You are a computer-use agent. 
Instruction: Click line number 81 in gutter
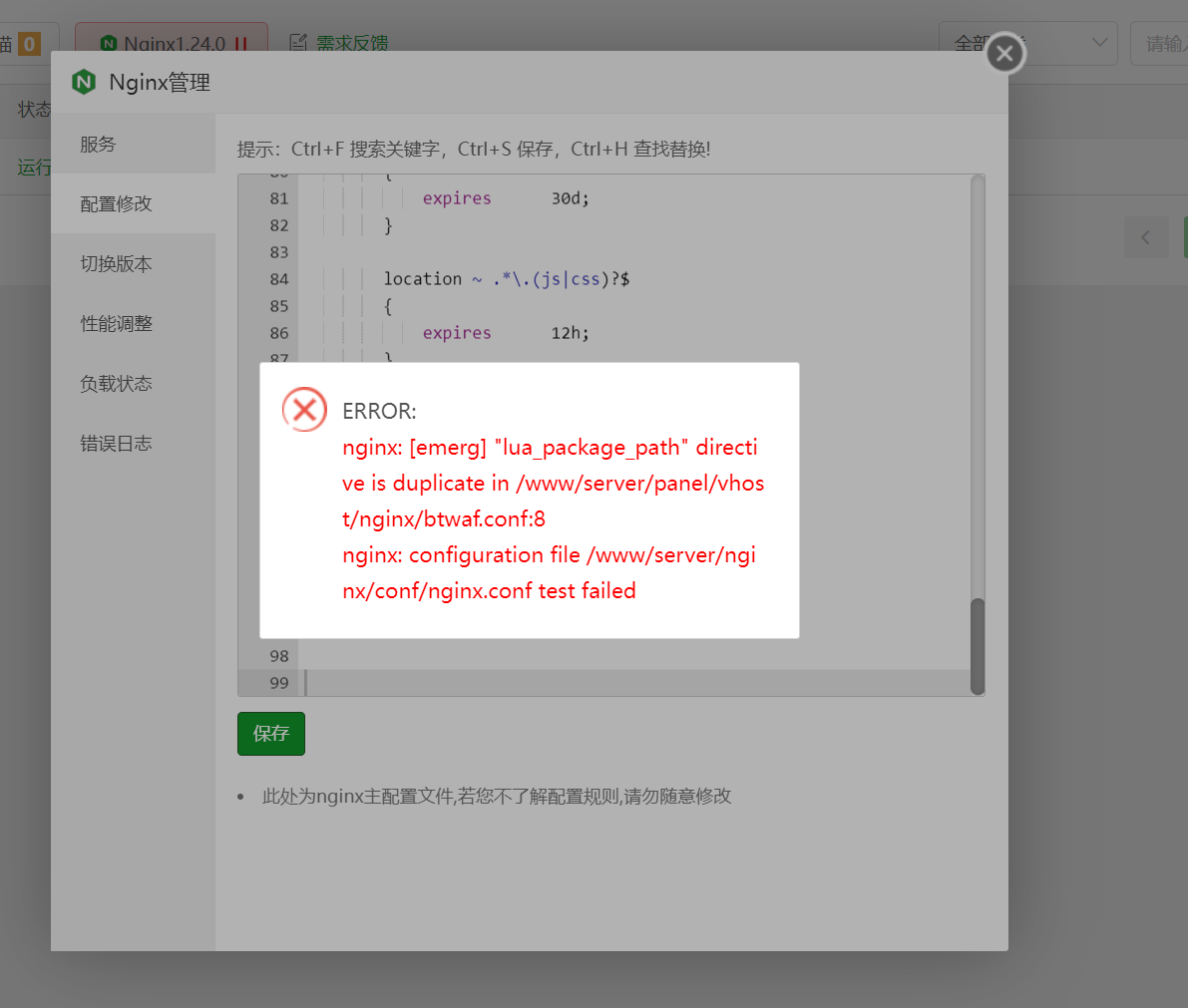(279, 198)
